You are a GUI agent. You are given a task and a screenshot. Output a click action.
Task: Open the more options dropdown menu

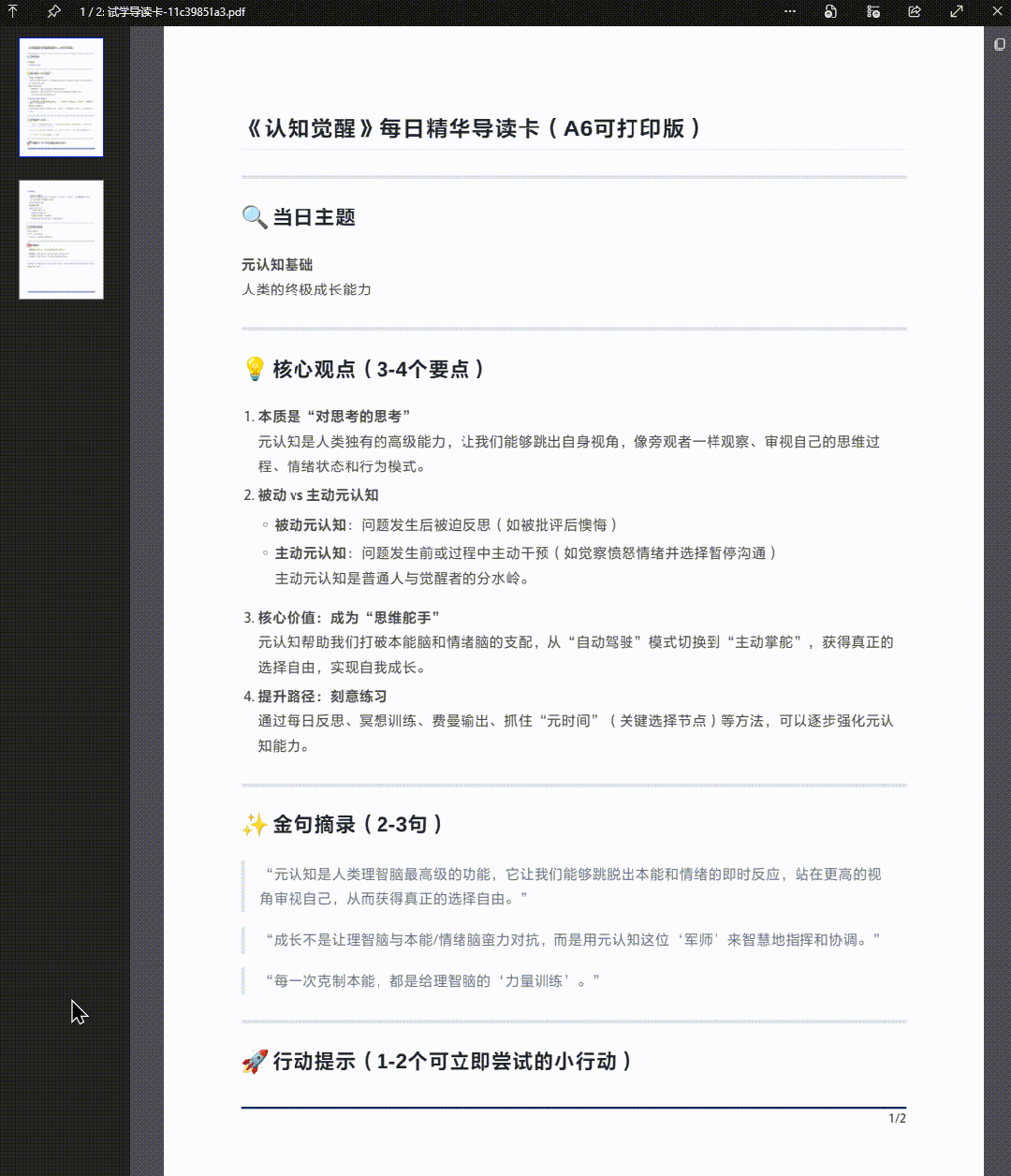[x=789, y=12]
